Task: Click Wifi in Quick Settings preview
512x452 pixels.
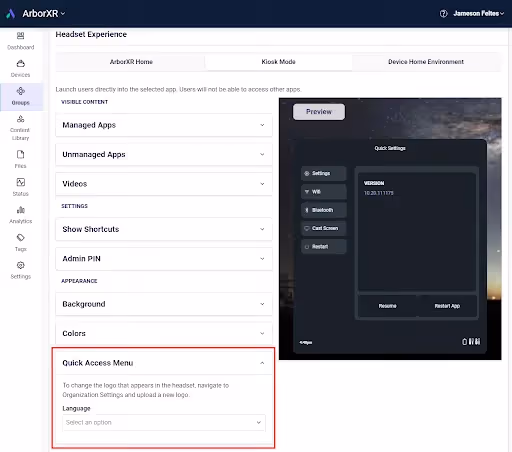Action: pyautogui.click(x=324, y=192)
